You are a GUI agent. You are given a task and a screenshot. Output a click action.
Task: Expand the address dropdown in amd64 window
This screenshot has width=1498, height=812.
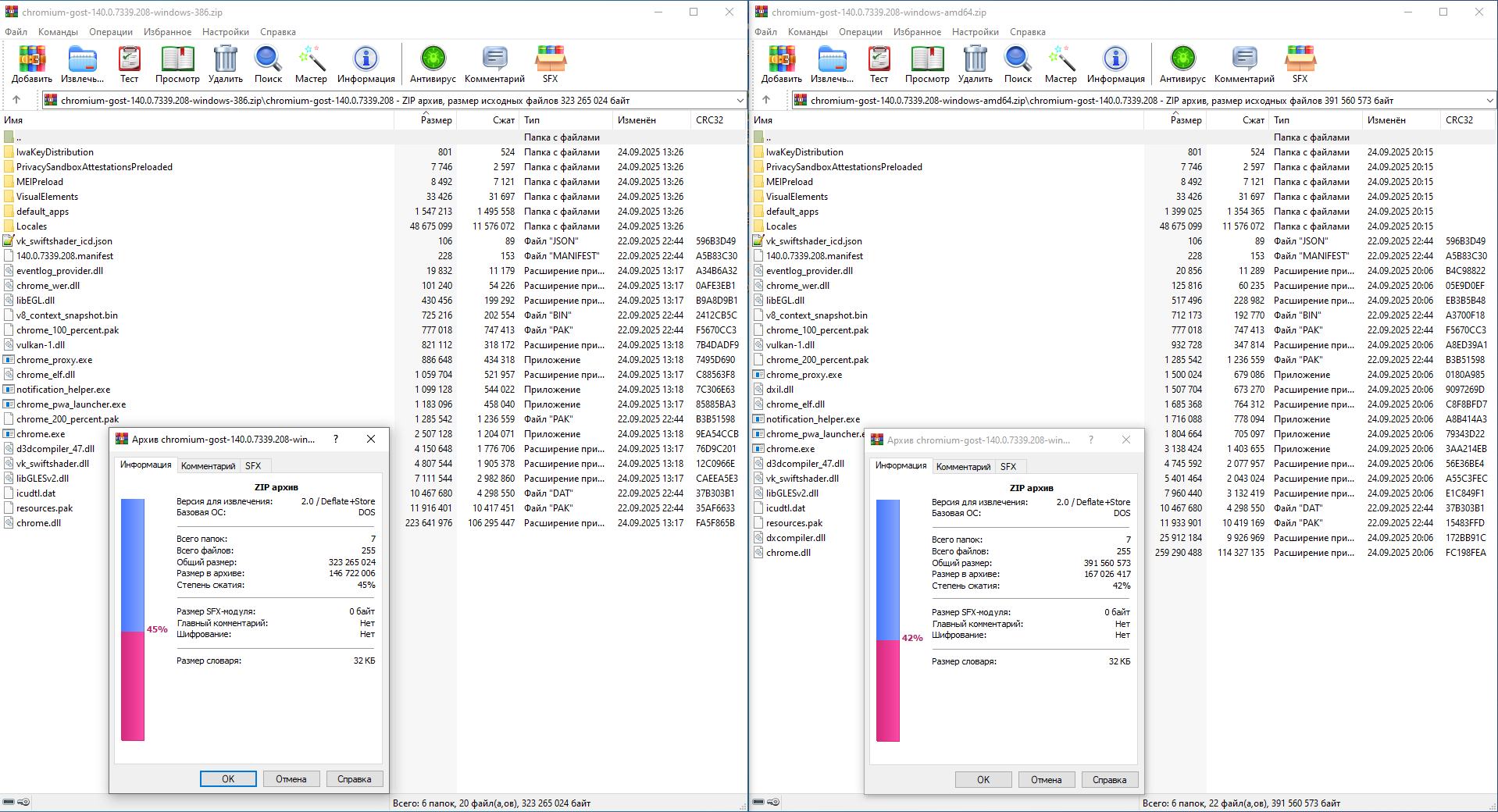click(x=1489, y=100)
